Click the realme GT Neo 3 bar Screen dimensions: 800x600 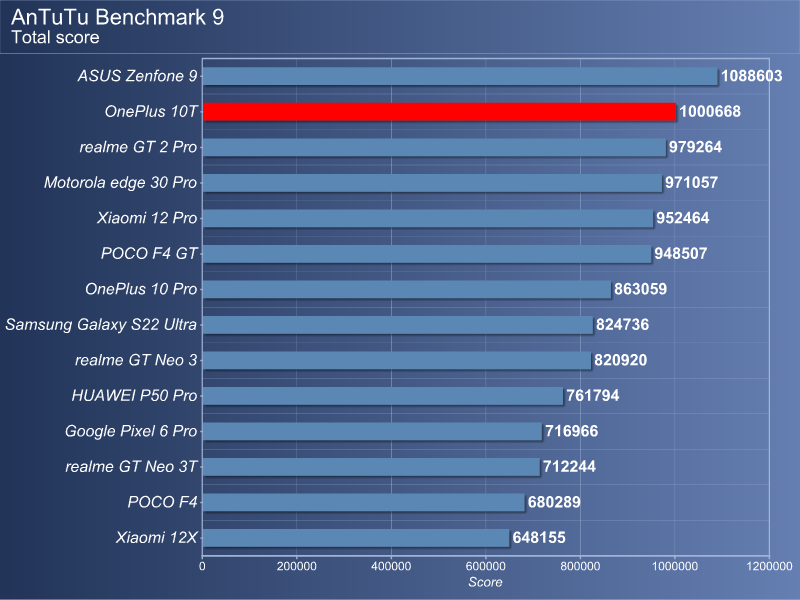coord(397,360)
